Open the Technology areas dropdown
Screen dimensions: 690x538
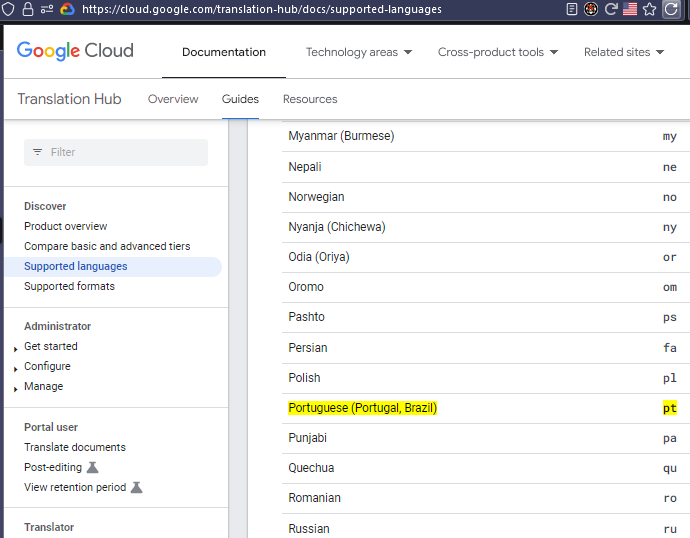pos(359,52)
